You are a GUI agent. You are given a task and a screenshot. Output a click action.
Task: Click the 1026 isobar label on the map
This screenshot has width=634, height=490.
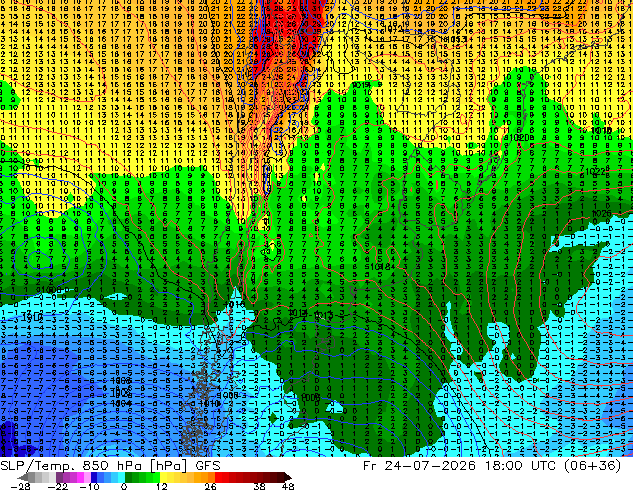[x=601, y=213]
